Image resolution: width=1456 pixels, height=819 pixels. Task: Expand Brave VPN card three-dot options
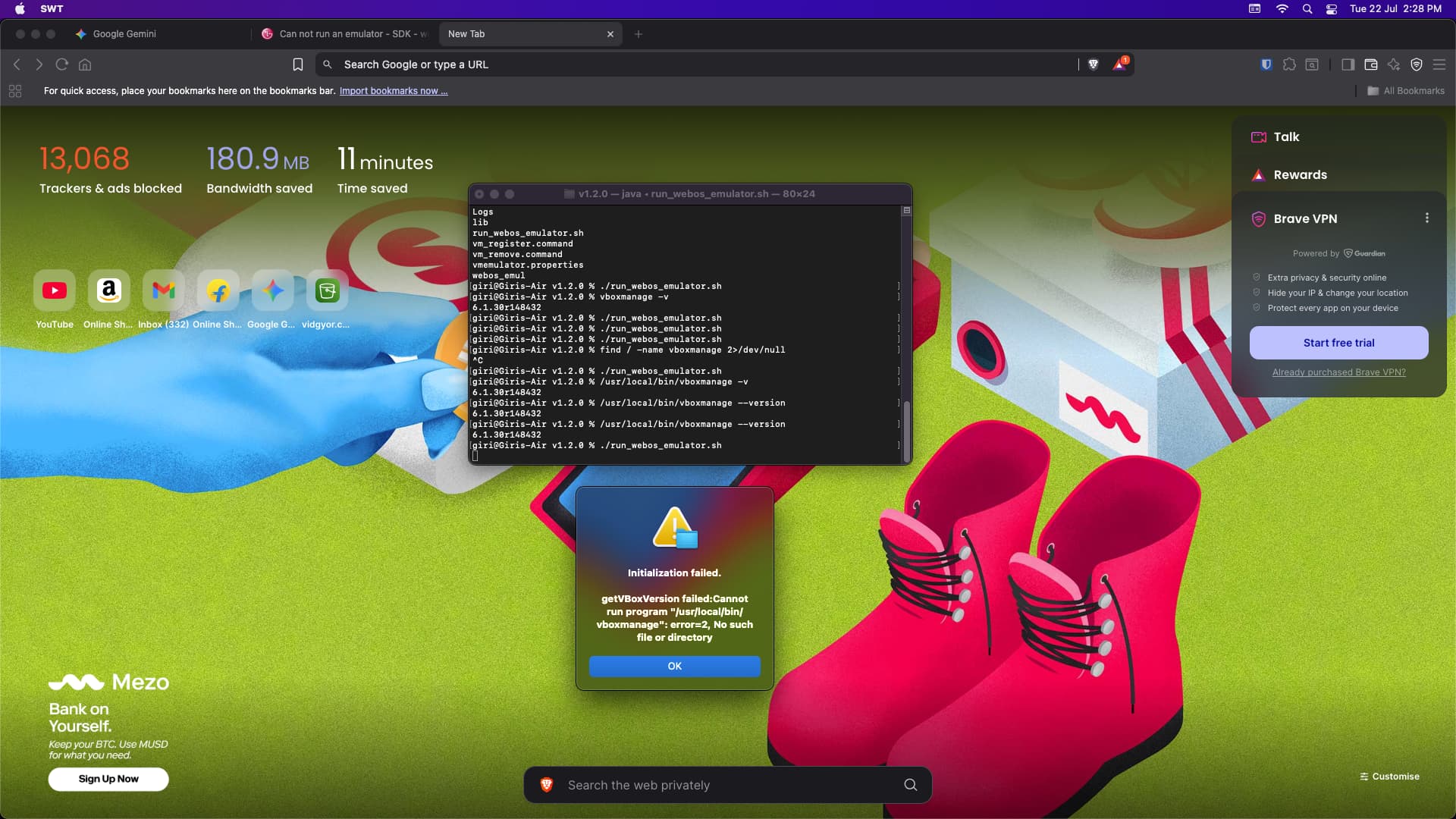[1426, 218]
